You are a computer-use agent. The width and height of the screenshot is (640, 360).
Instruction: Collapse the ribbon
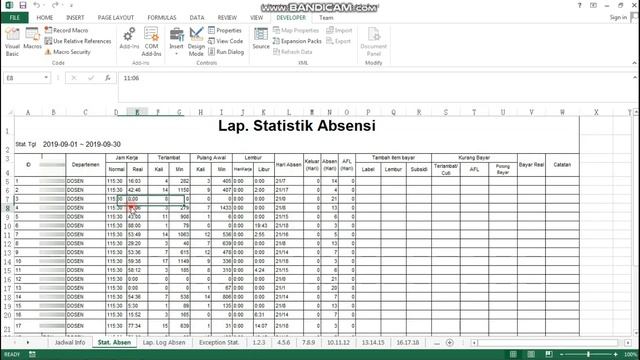coord(634,63)
